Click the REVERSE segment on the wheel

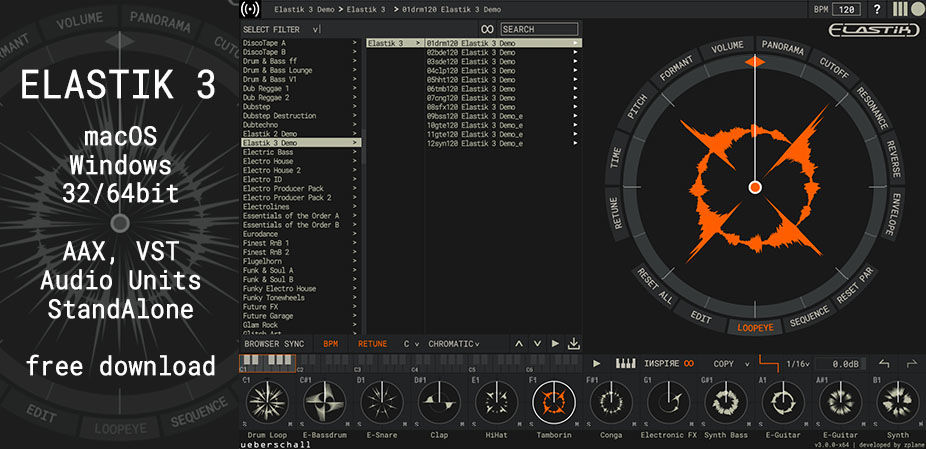click(892, 158)
